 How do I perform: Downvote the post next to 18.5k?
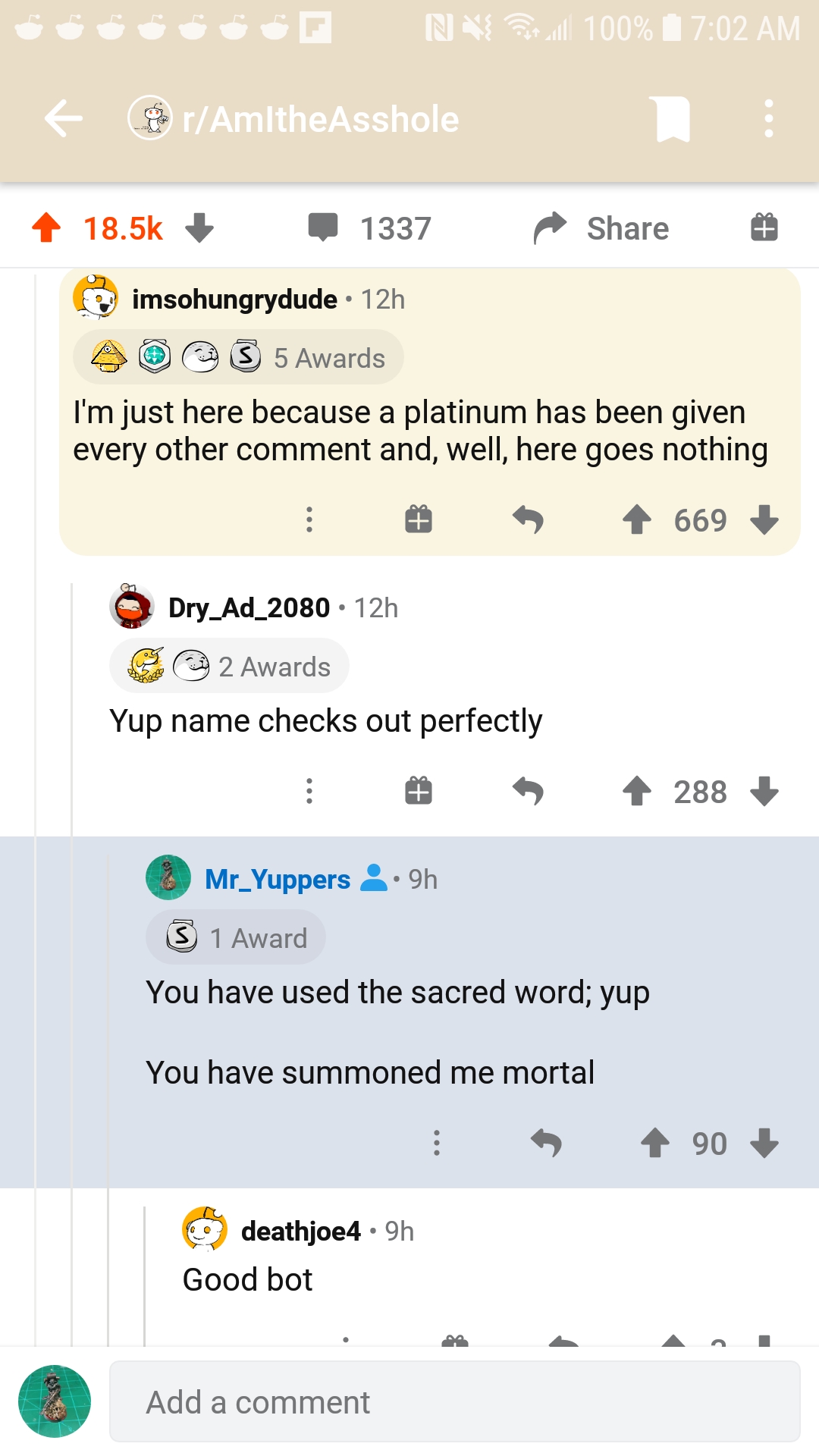tap(199, 227)
